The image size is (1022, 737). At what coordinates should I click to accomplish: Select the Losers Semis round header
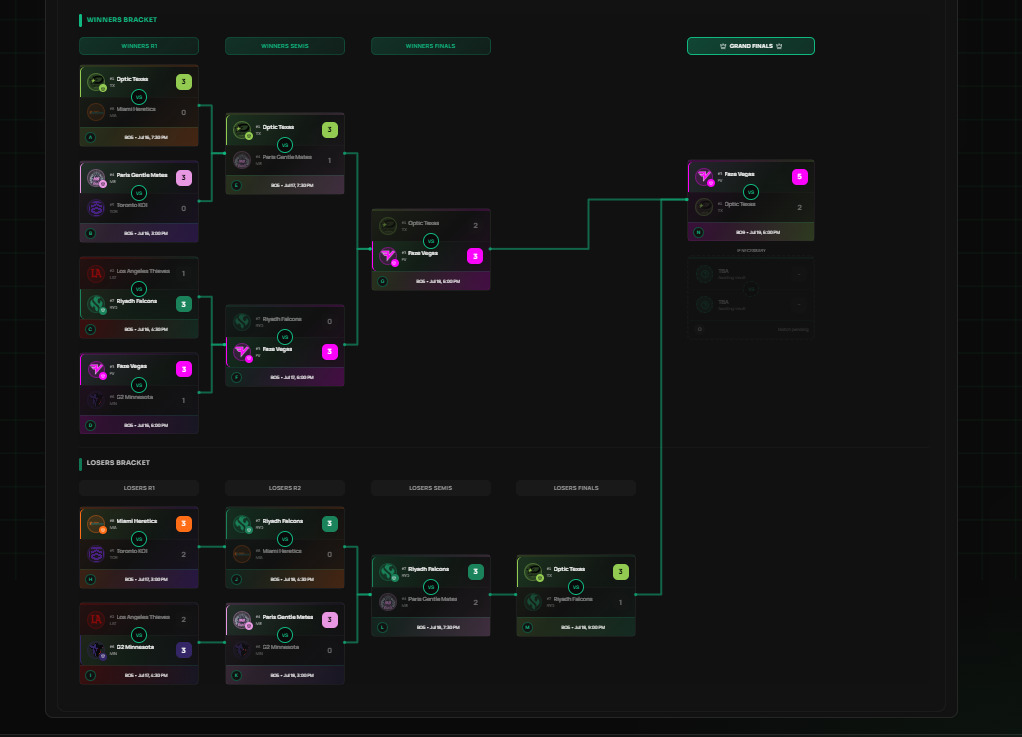pyautogui.click(x=431, y=488)
